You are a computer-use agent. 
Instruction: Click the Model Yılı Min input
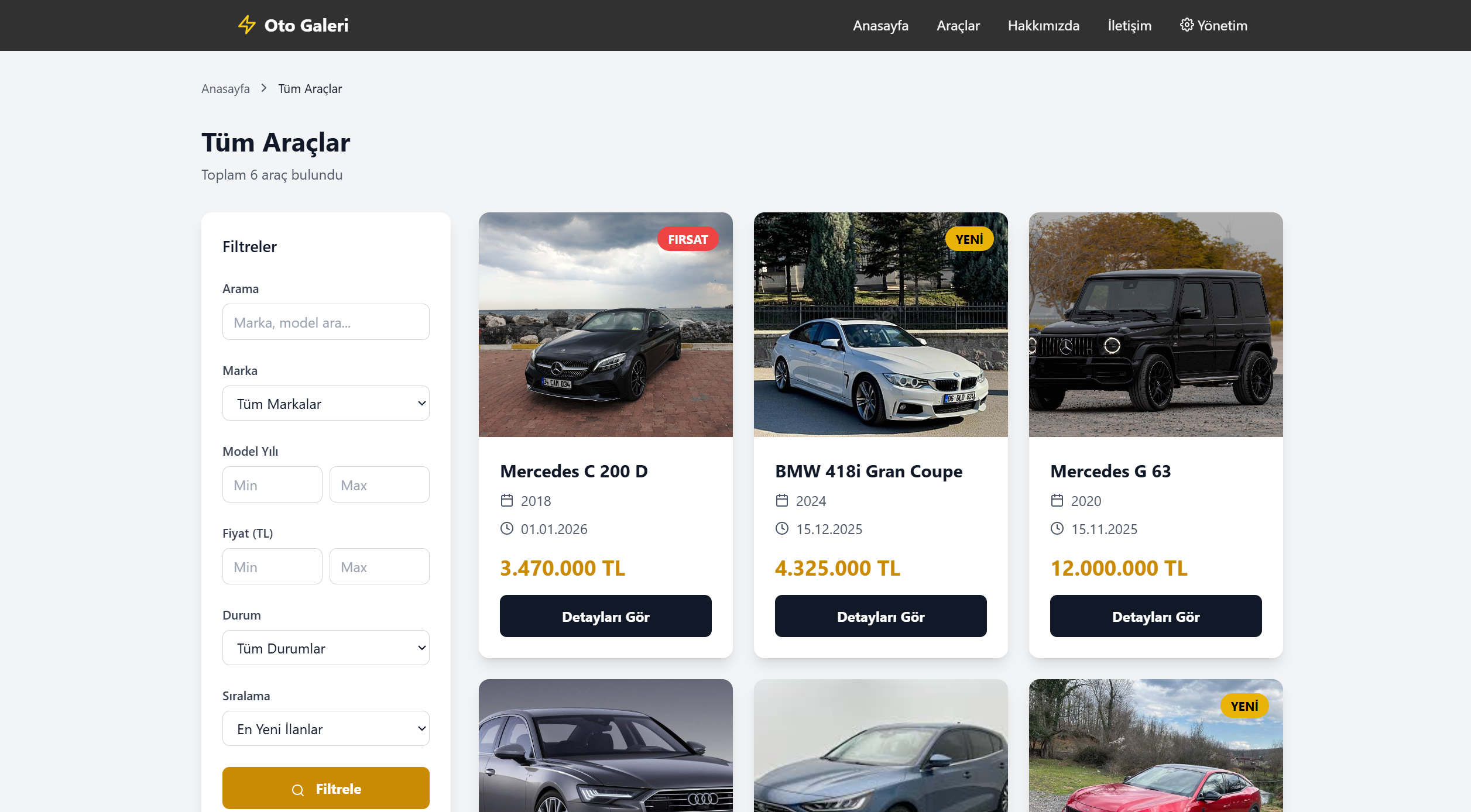272,485
